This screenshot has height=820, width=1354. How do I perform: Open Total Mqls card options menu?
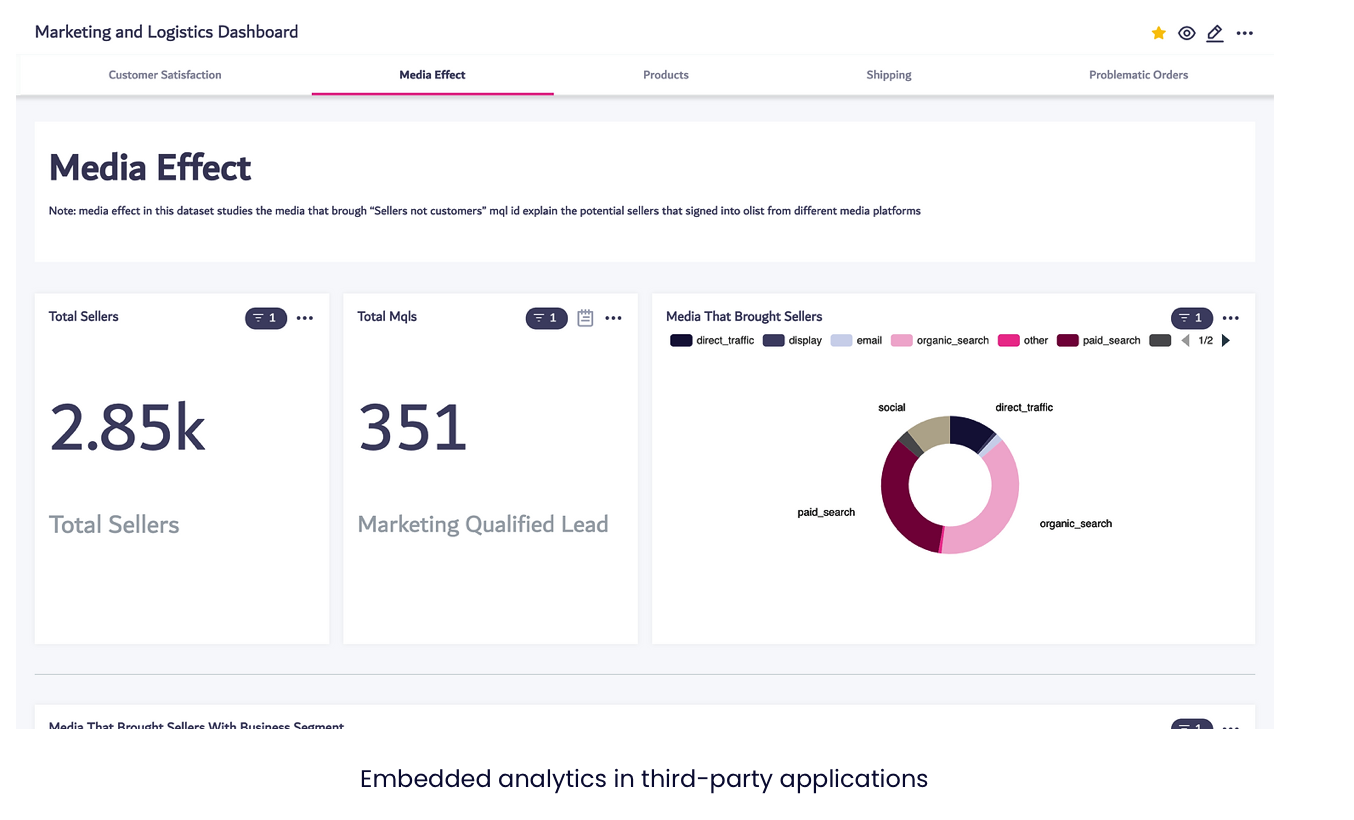(x=614, y=318)
